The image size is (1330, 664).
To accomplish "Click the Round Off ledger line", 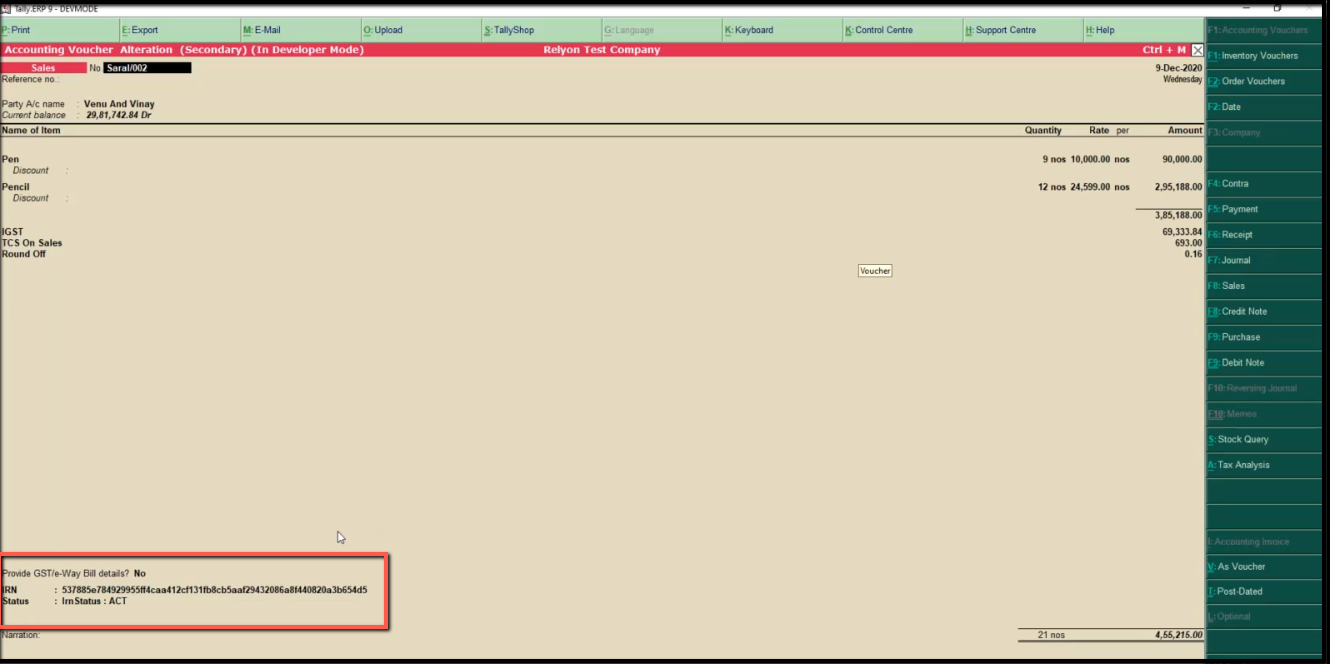I will (x=23, y=254).
